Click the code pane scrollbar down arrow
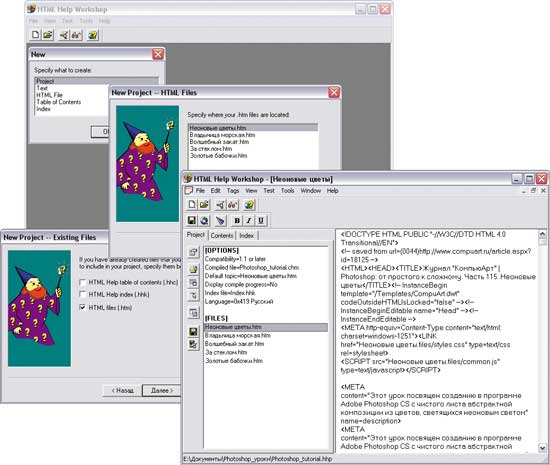Viewport: 550px width, 465px height. click(542, 448)
